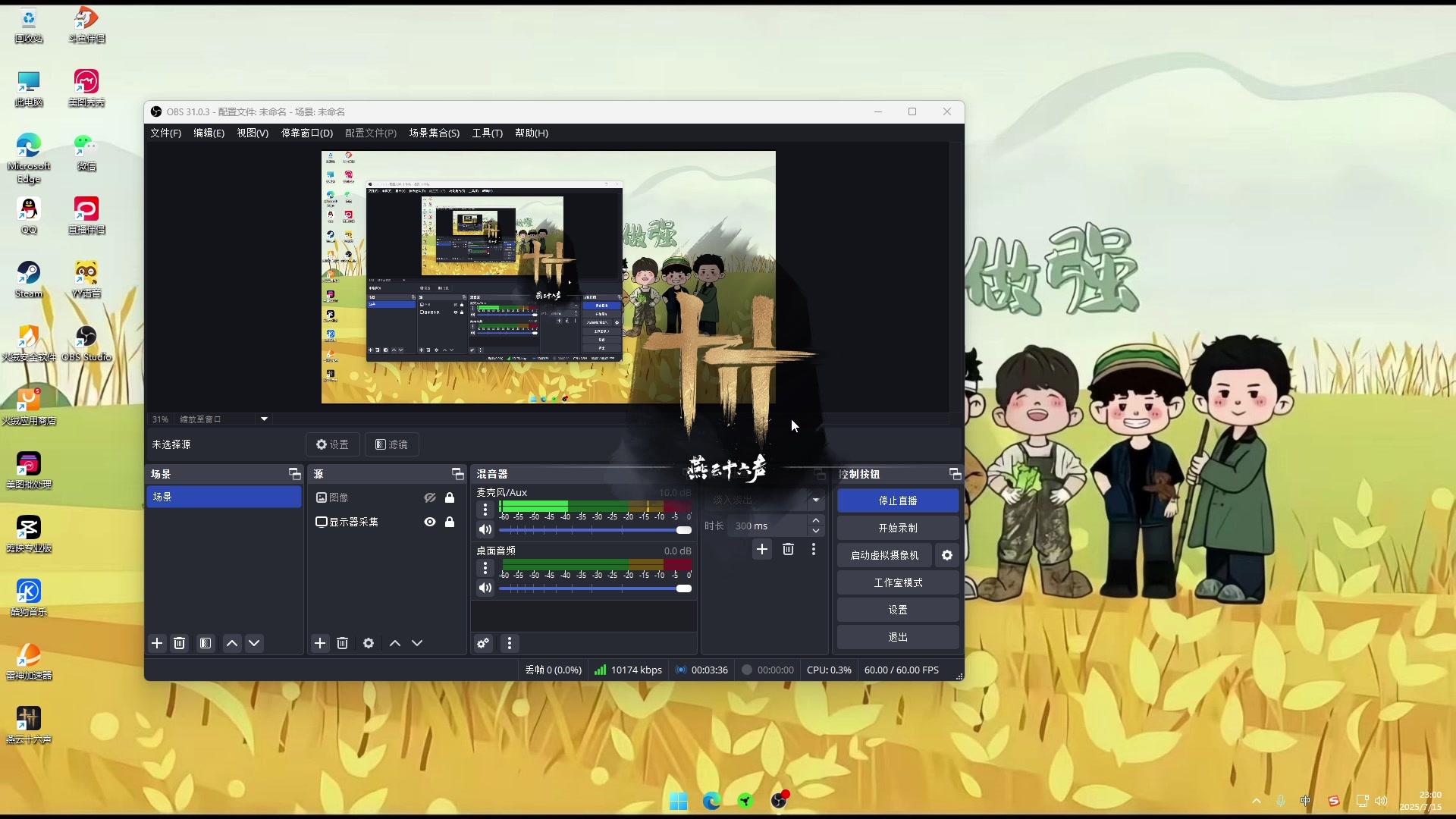This screenshot has width=1456, height=819.
Task: Add transition with plus icon
Action: tap(762, 549)
